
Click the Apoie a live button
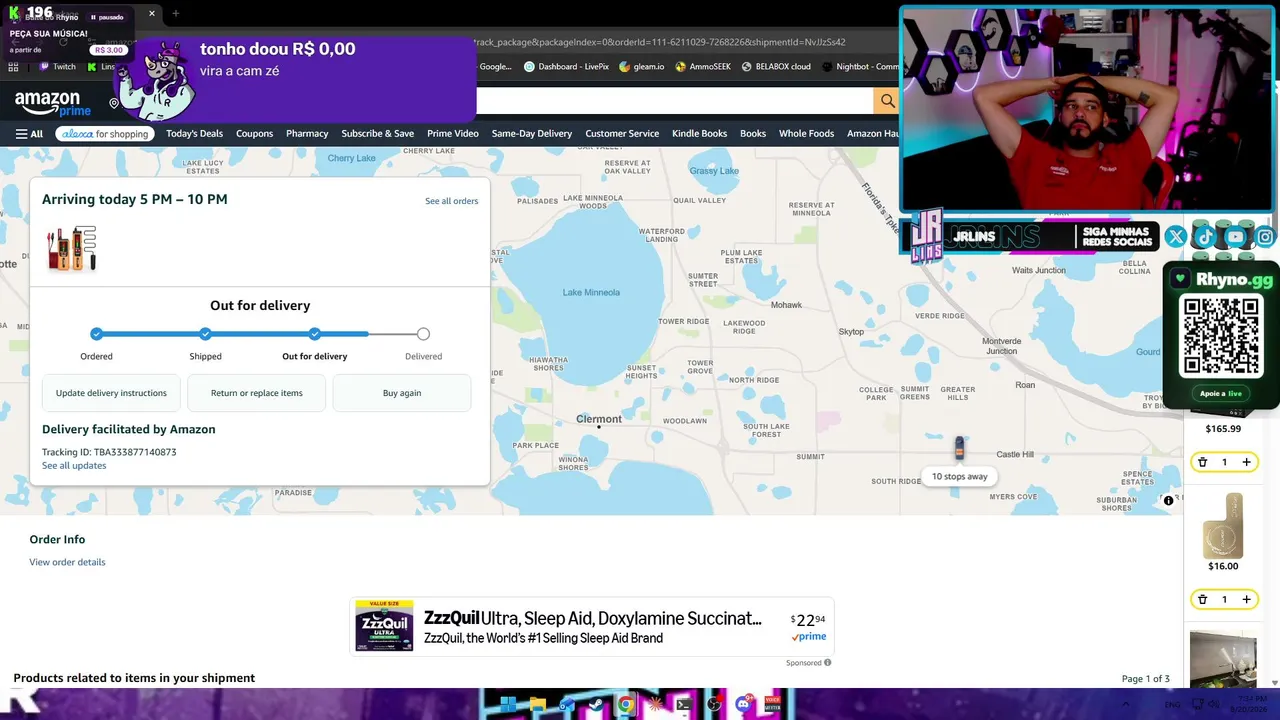point(1220,393)
